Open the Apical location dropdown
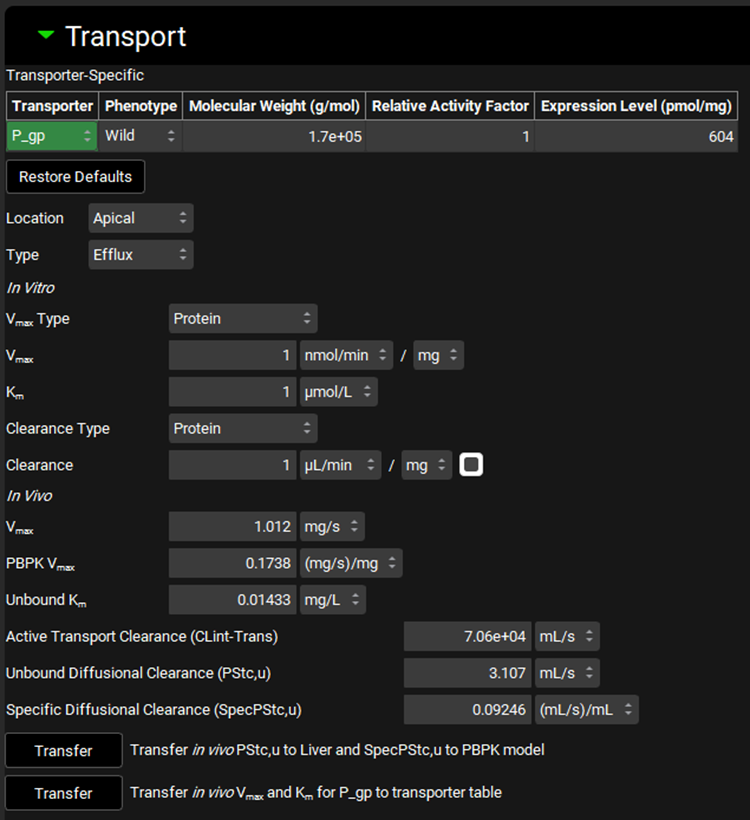The height and width of the screenshot is (820, 750). coord(140,218)
